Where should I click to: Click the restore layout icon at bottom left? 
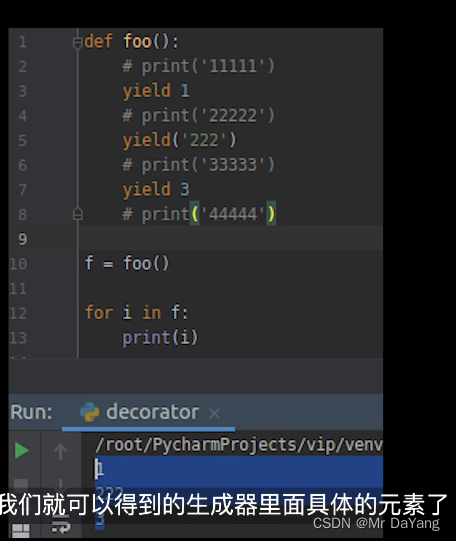pyautogui.click(x=21, y=531)
